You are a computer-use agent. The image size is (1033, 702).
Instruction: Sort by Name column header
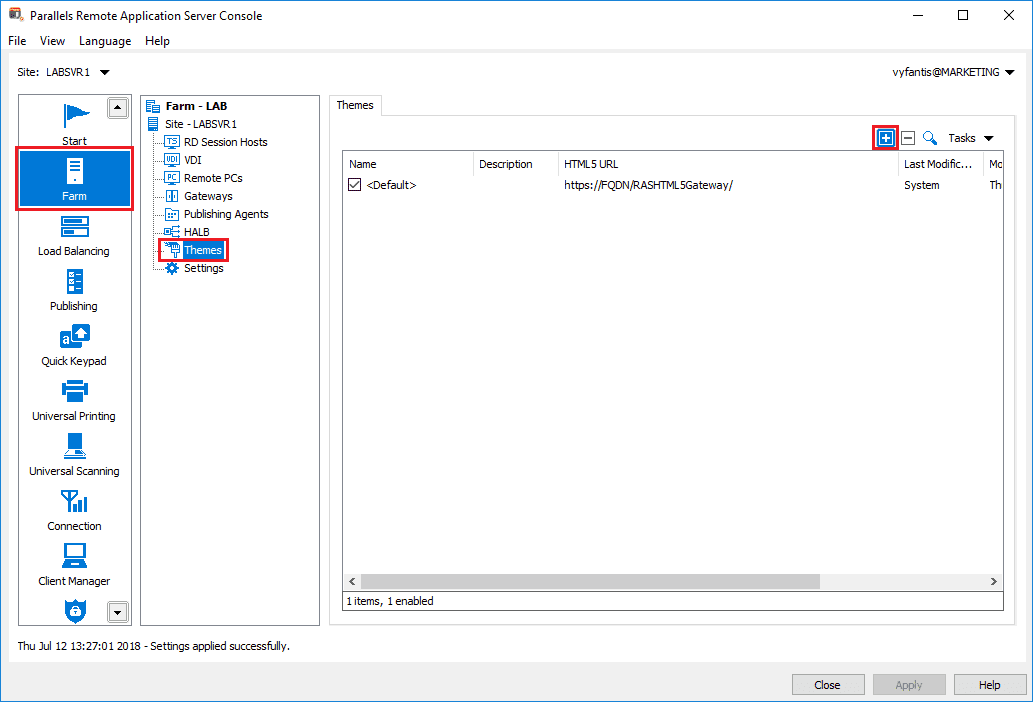[x=408, y=164]
